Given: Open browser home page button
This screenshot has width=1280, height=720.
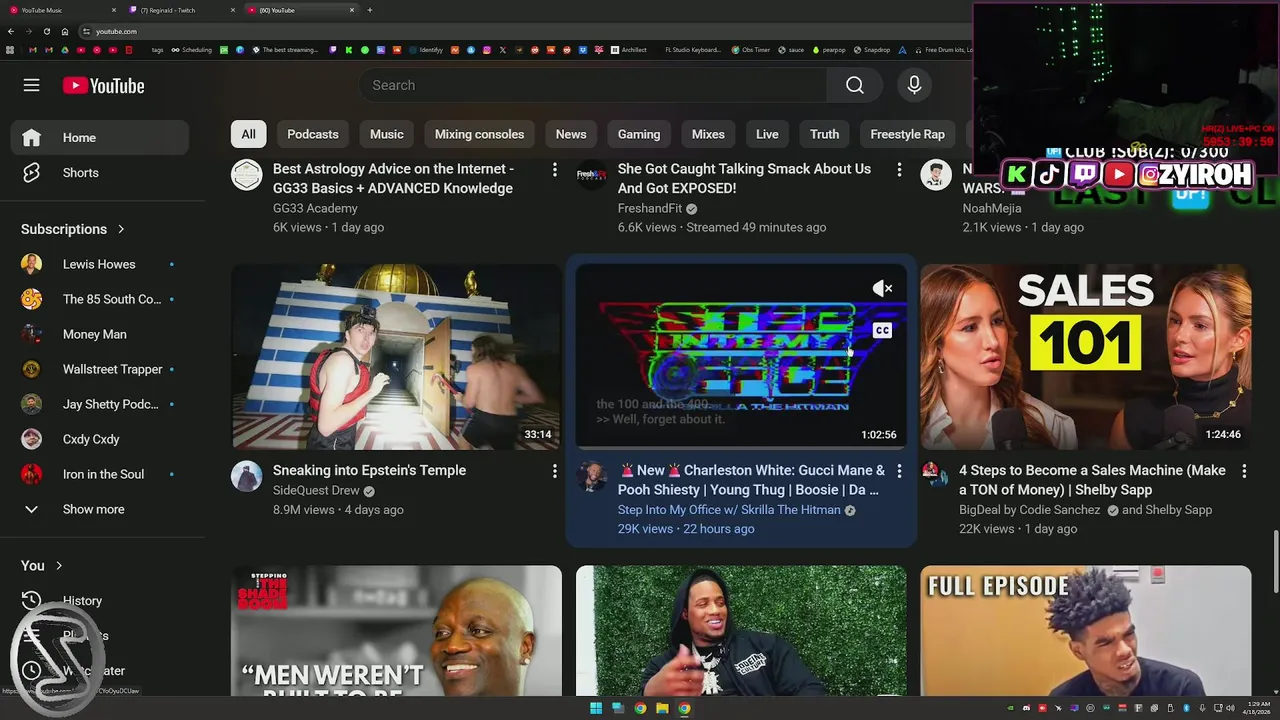Looking at the screenshot, I should 65,31.
